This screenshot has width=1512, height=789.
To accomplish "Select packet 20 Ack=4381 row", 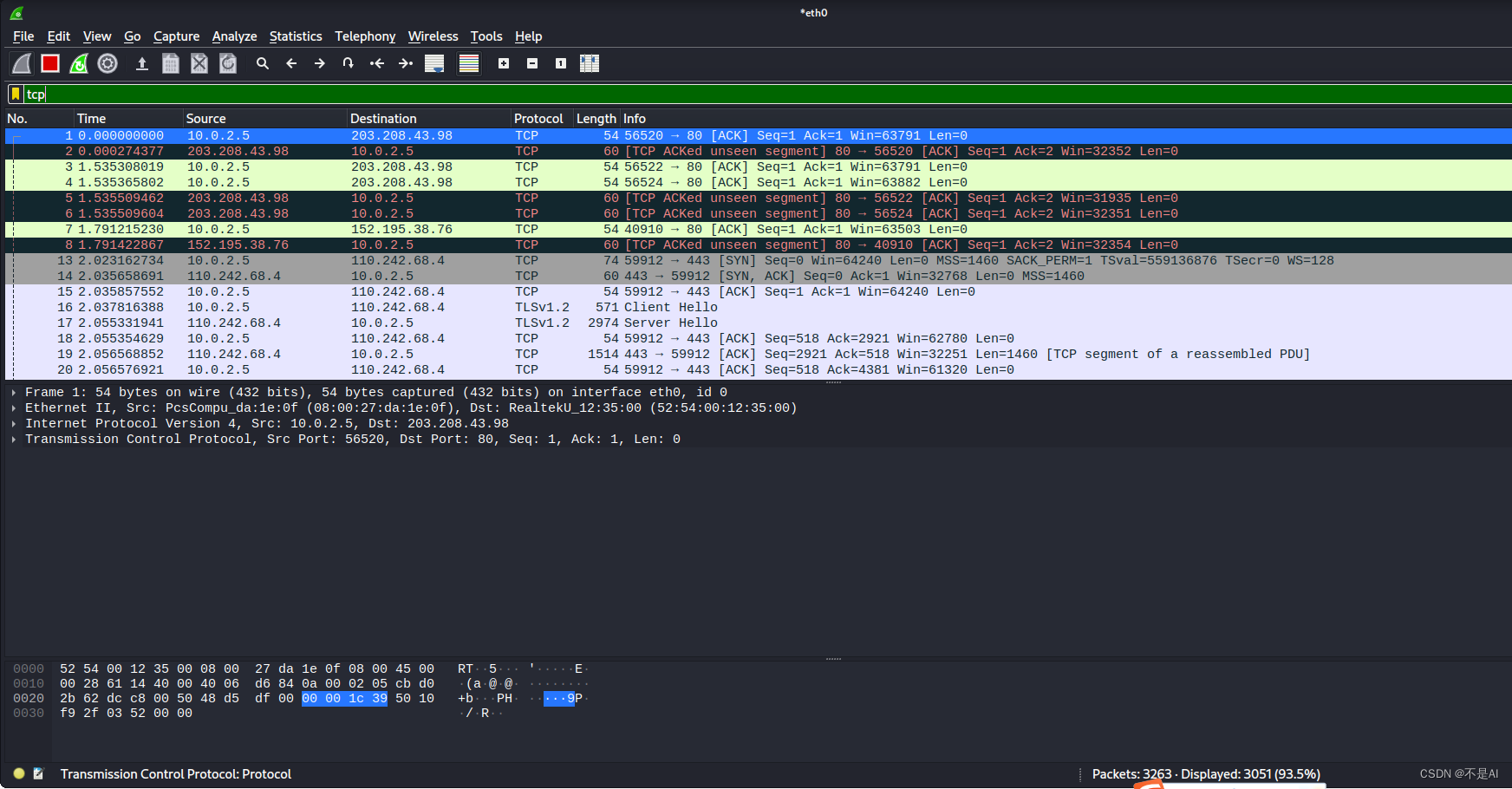I will (759, 370).
